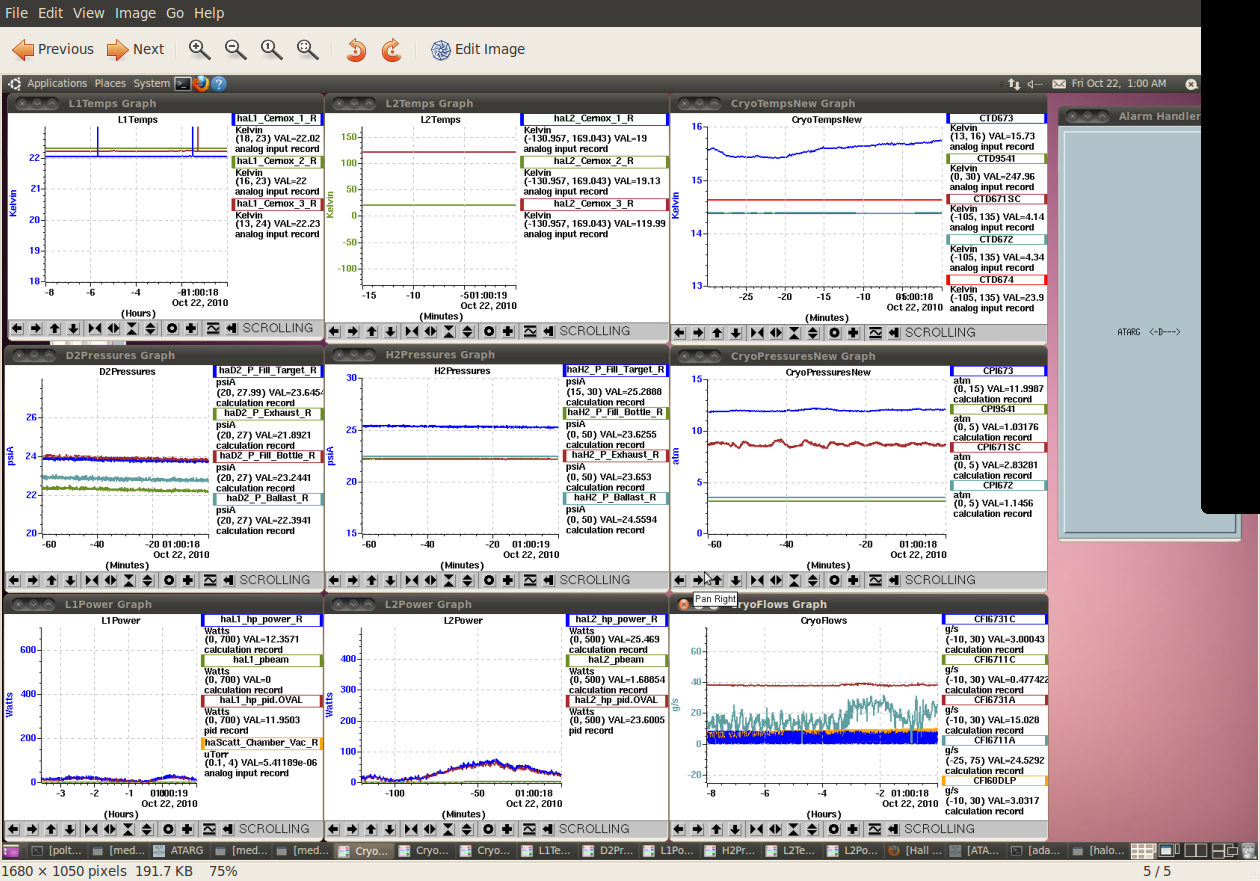Pan right on CryoPressuresNew Graph
The height and width of the screenshot is (881, 1260).
click(x=698, y=580)
